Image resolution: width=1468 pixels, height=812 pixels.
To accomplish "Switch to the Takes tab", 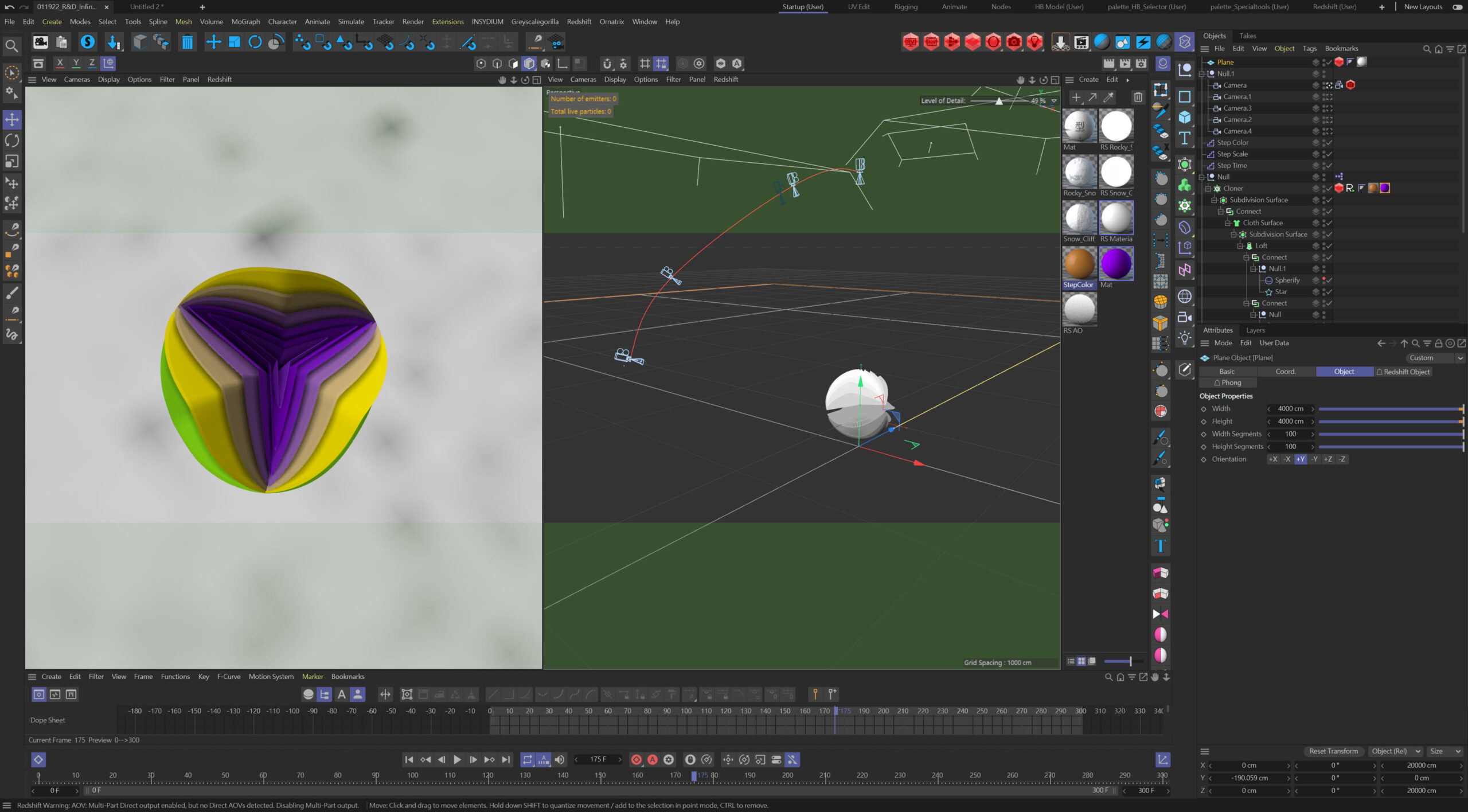I will coord(1247,36).
